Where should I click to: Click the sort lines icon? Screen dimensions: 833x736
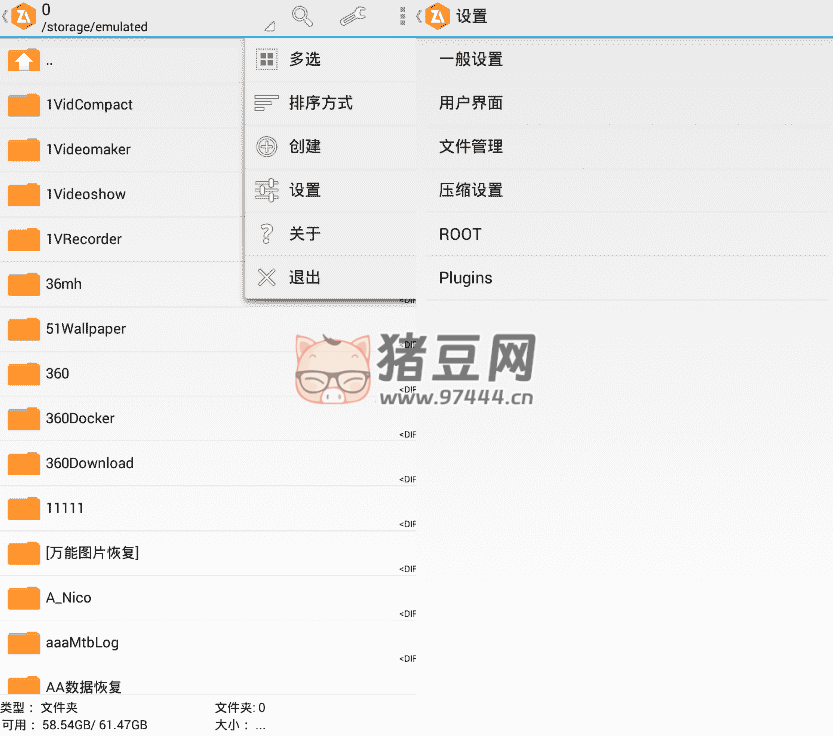[267, 103]
